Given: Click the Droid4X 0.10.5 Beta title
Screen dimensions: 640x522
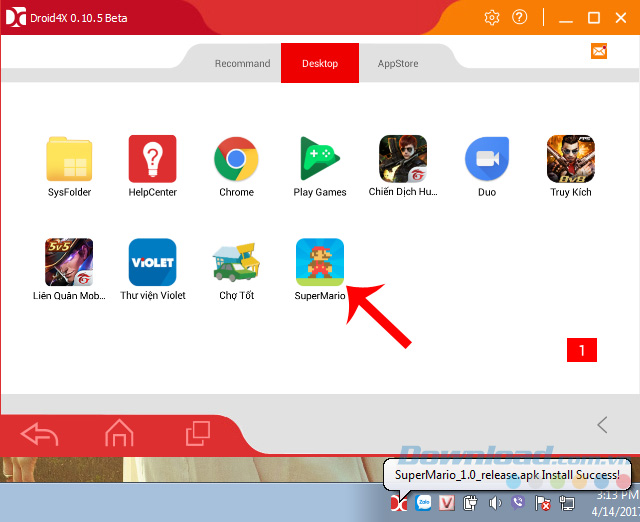Looking at the screenshot, I should pyautogui.click(x=79, y=18).
